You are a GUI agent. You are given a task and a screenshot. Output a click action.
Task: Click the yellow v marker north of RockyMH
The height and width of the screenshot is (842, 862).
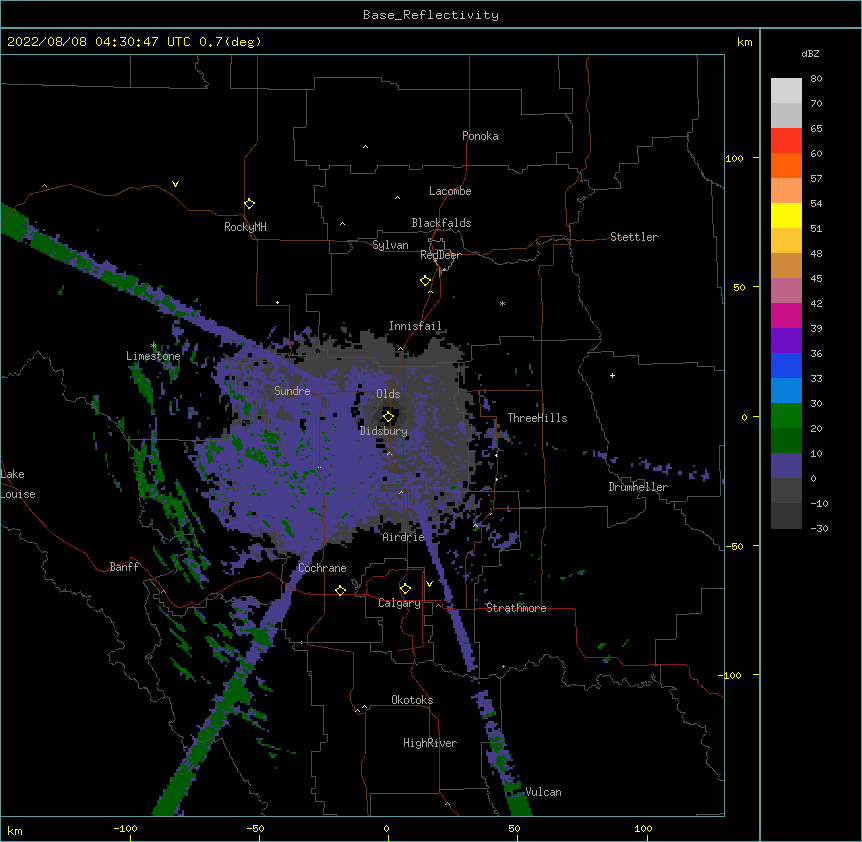pos(175,184)
